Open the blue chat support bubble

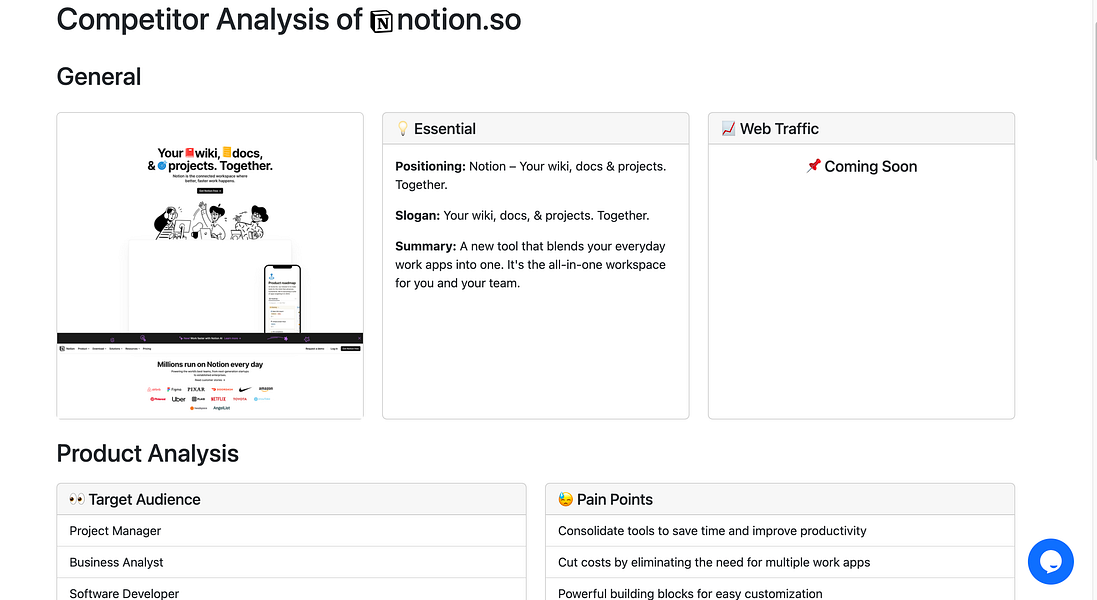click(x=1050, y=562)
